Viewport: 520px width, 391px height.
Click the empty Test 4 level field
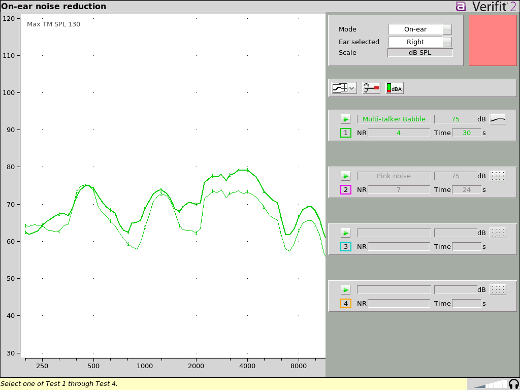coord(456,290)
